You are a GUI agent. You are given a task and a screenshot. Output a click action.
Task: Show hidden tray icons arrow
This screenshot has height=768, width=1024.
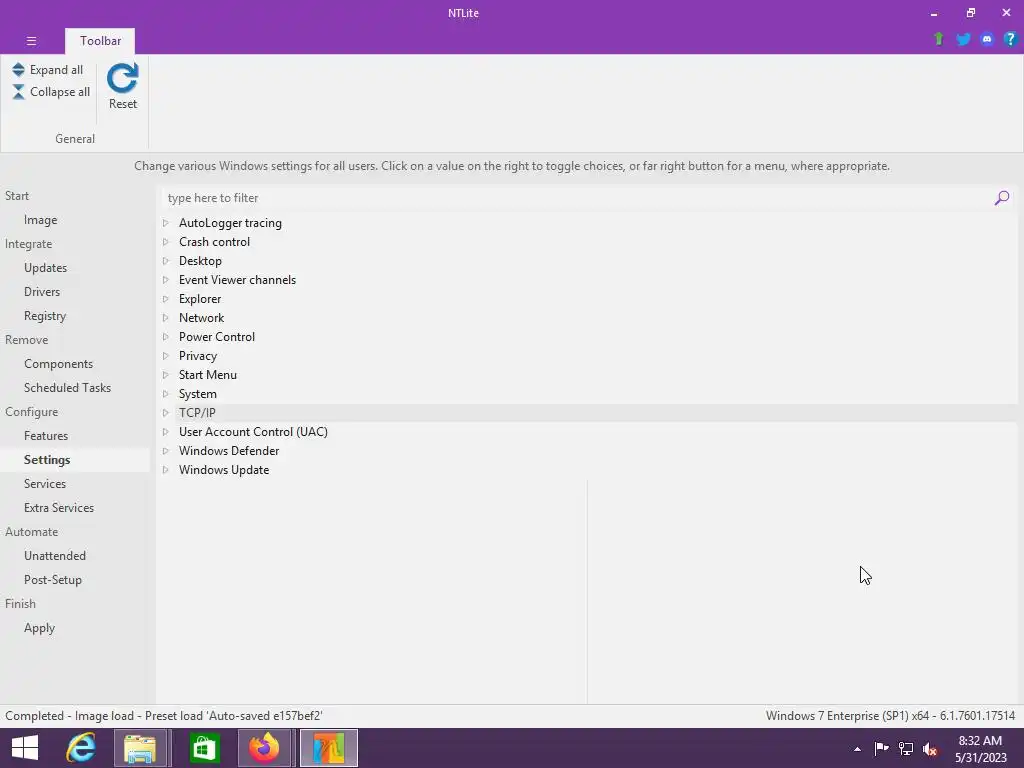tap(857, 749)
